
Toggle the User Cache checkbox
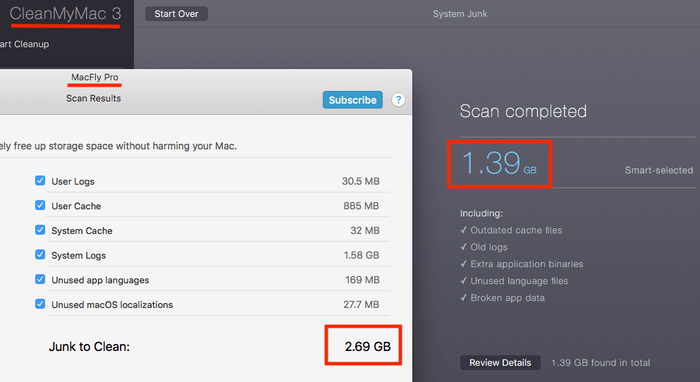40,205
